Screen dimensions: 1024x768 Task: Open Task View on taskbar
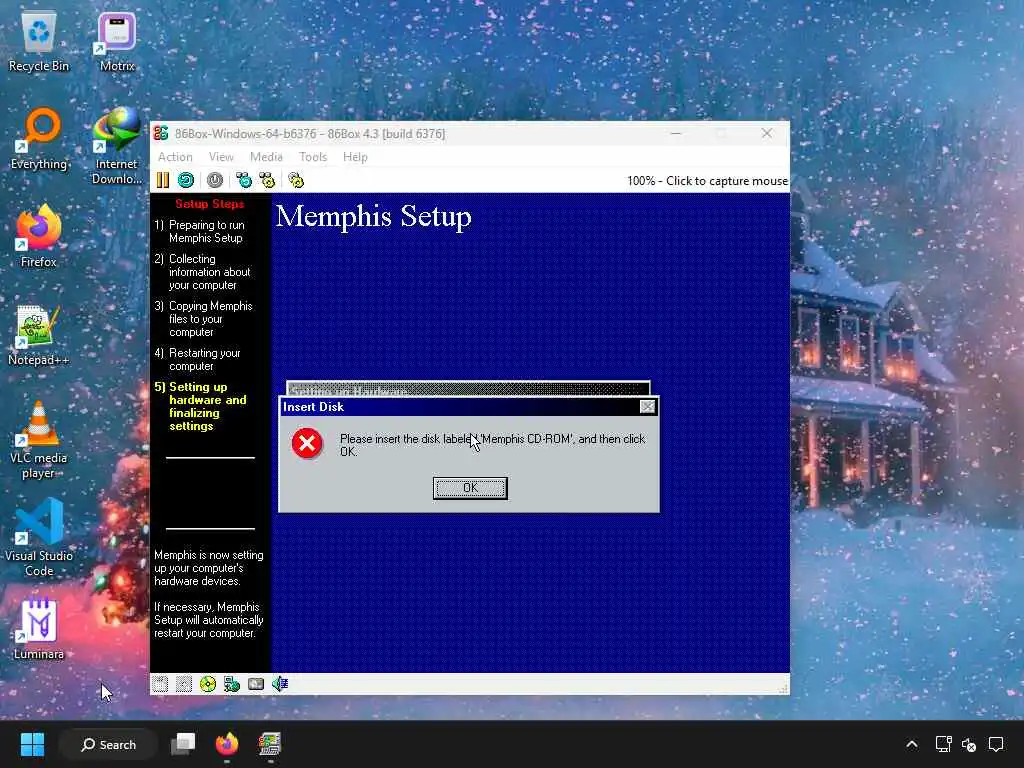pyautogui.click(x=184, y=744)
